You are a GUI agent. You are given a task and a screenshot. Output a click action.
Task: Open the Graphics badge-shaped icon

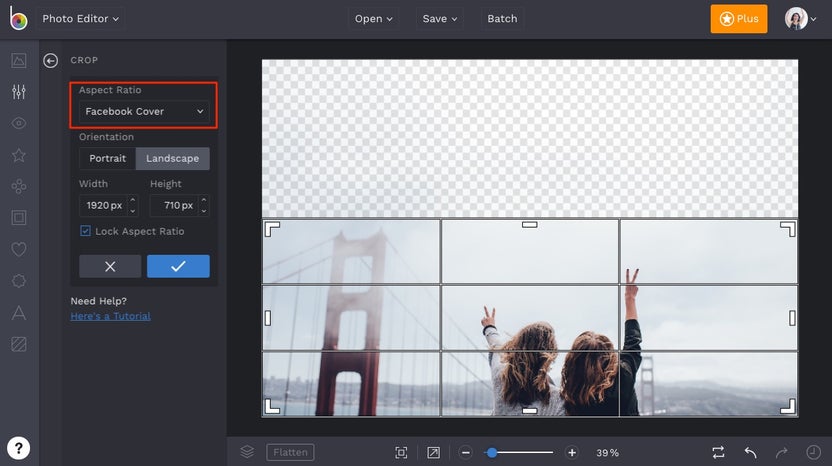[19, 281]
